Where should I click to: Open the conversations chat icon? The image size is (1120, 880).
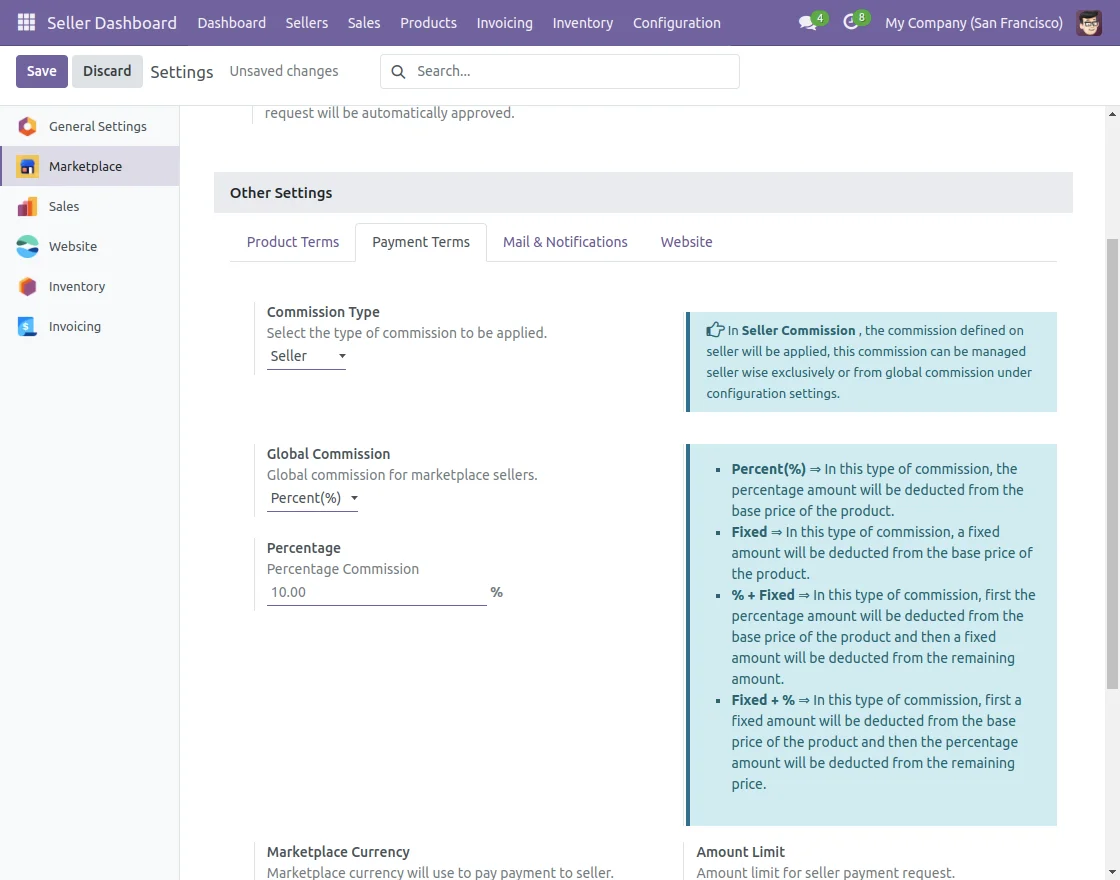[x=807, y=22]
